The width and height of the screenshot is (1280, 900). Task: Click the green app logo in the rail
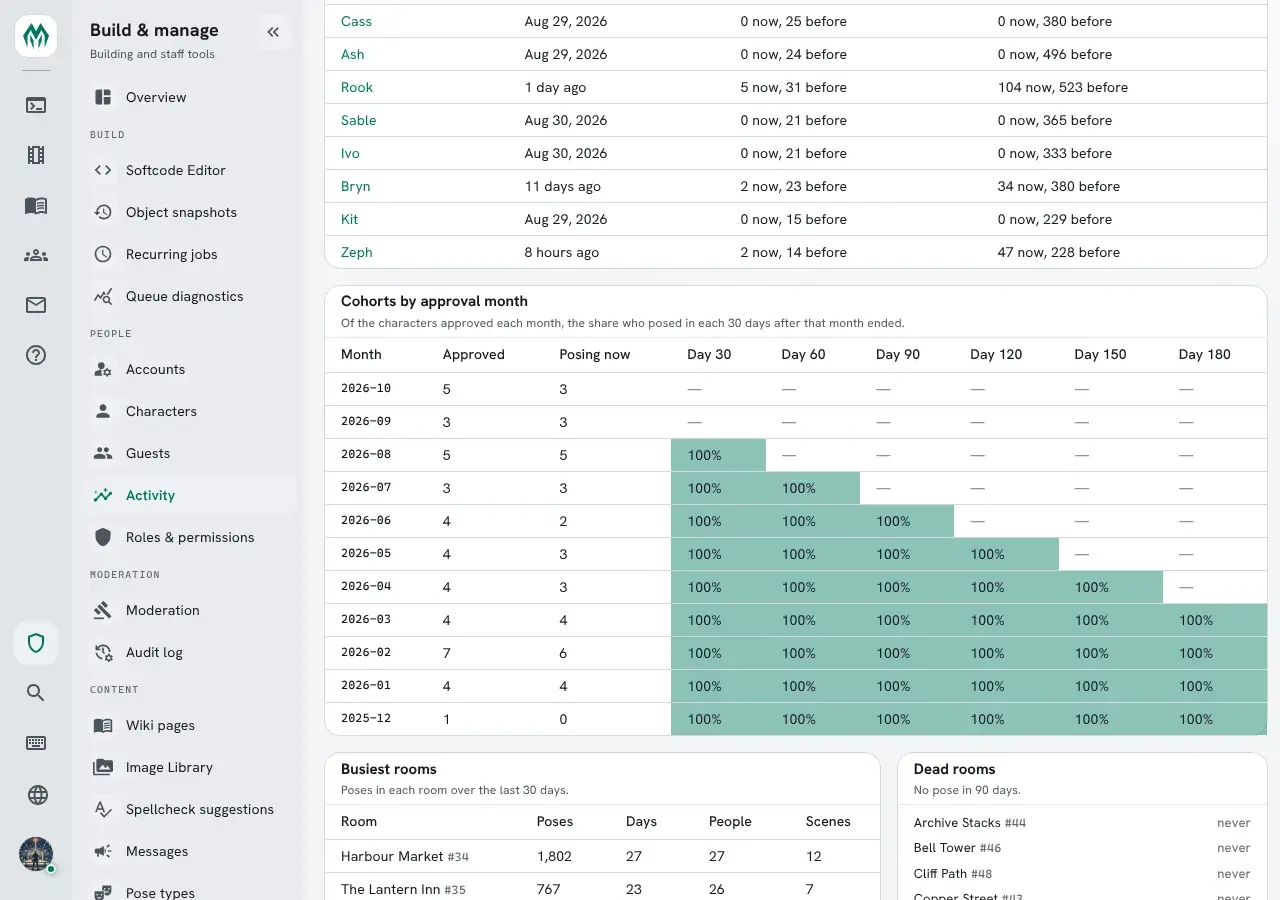coord(36,36)
